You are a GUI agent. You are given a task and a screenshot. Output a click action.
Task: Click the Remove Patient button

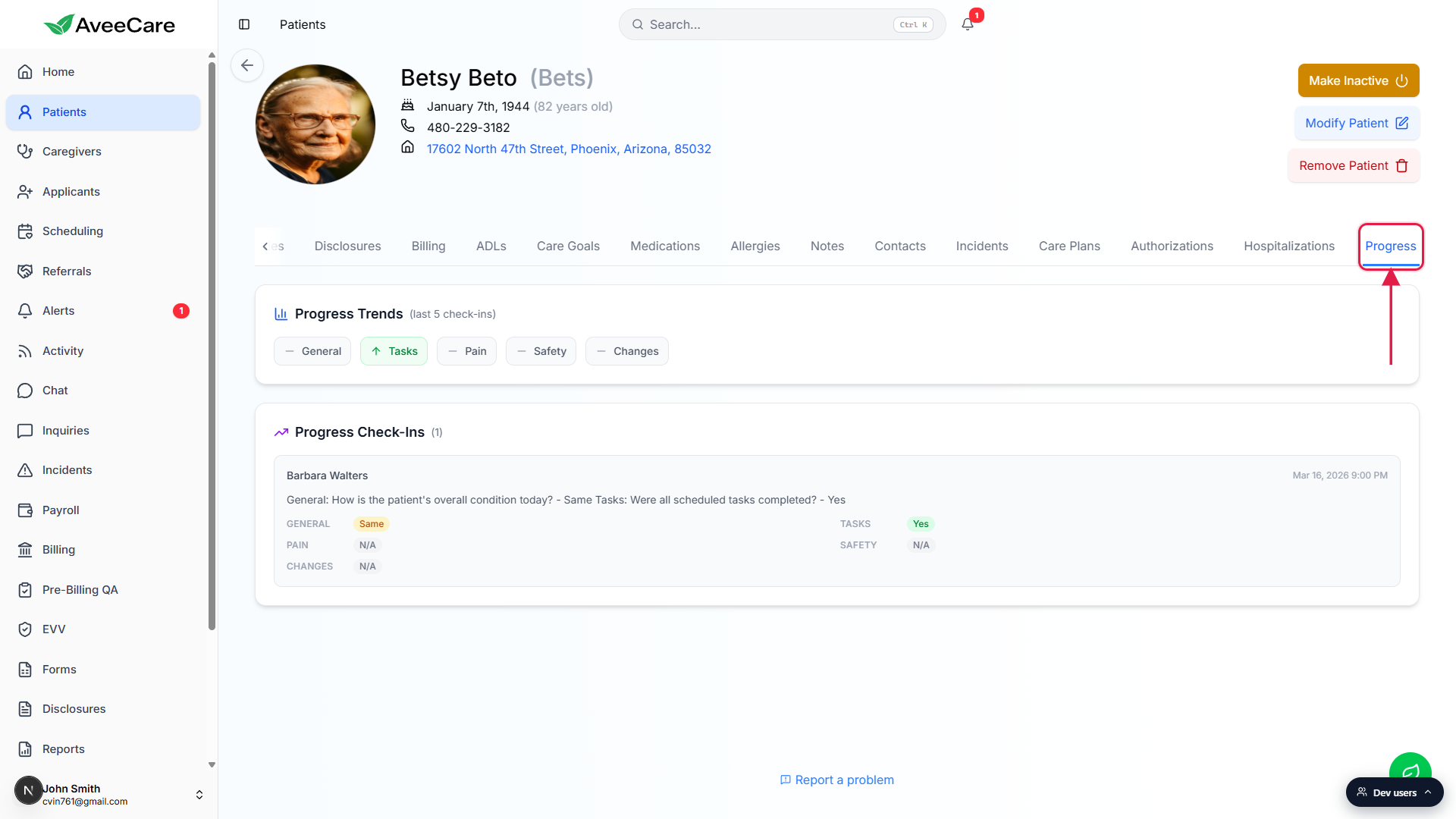tap(1354, 165)
